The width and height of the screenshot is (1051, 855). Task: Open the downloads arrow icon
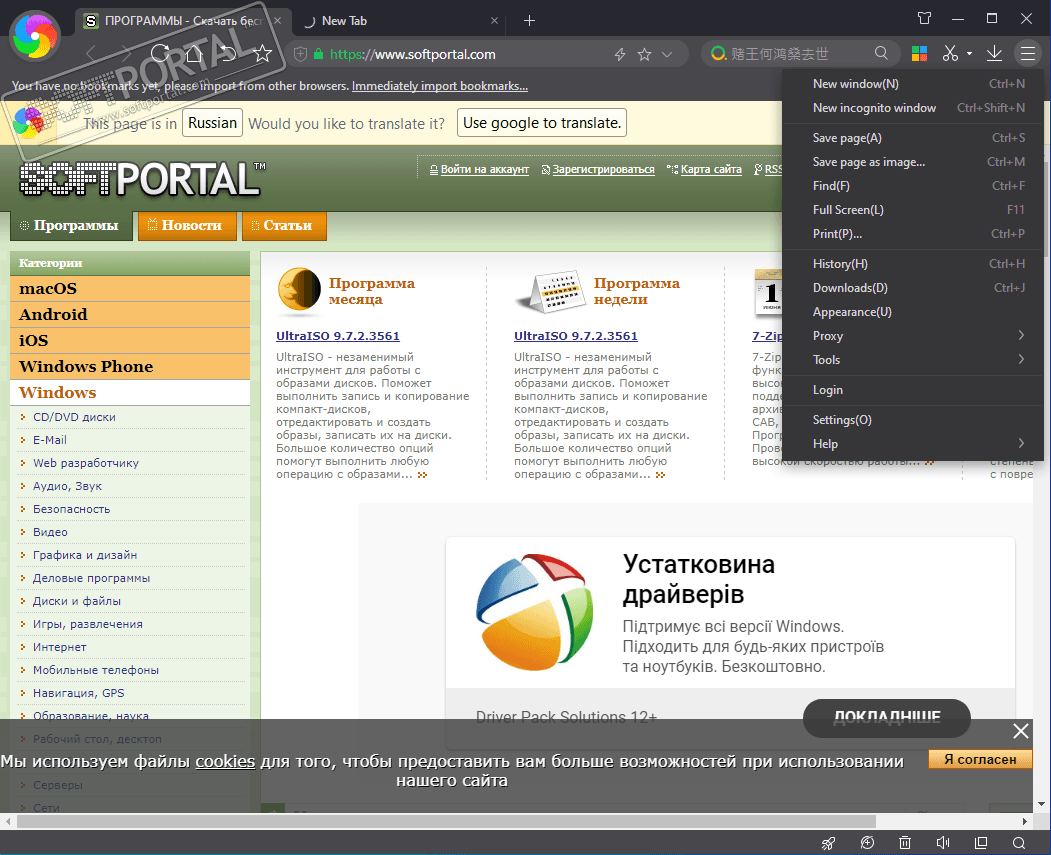click(x=995, y=54)
